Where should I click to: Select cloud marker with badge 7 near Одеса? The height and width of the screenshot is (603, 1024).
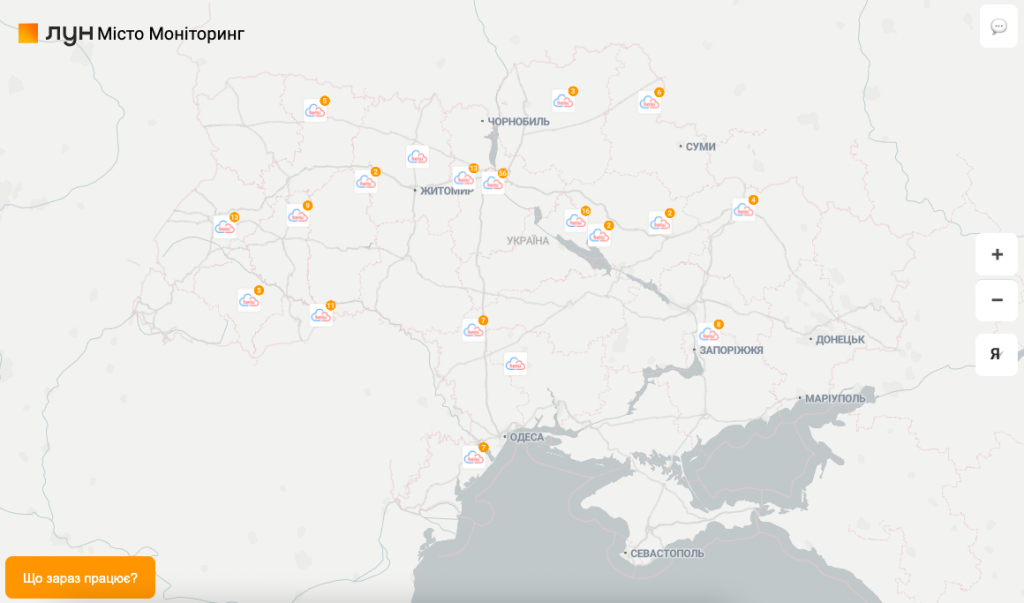(473, 457)
